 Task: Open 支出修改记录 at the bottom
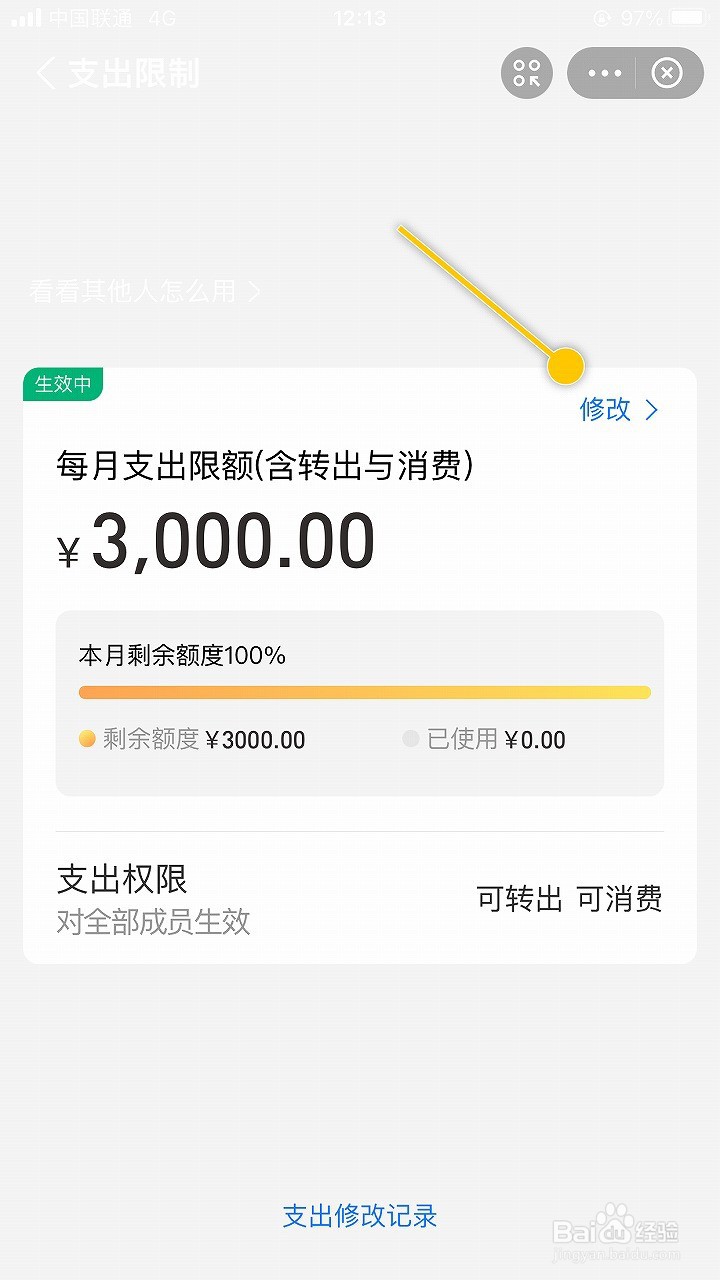(360, 1215)
